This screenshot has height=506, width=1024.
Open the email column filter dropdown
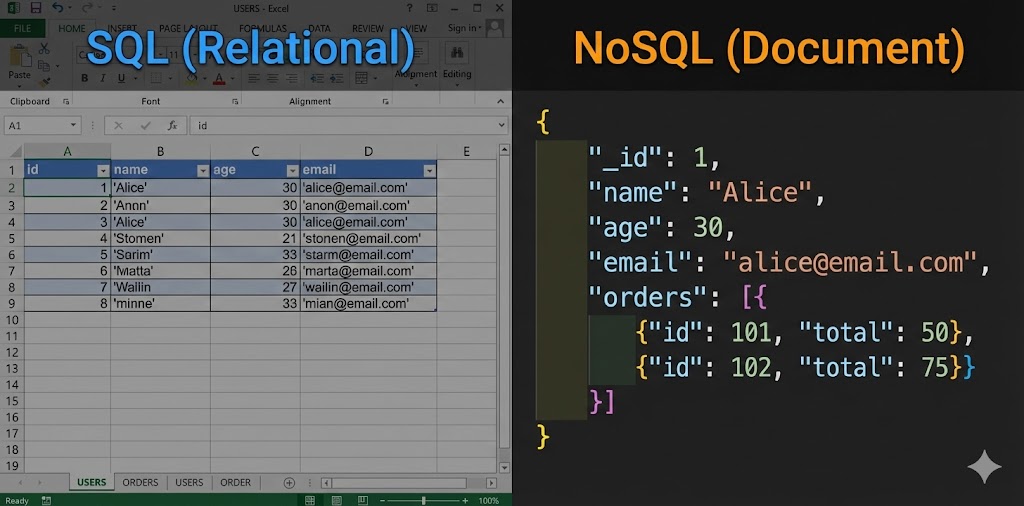coord(429,170)
